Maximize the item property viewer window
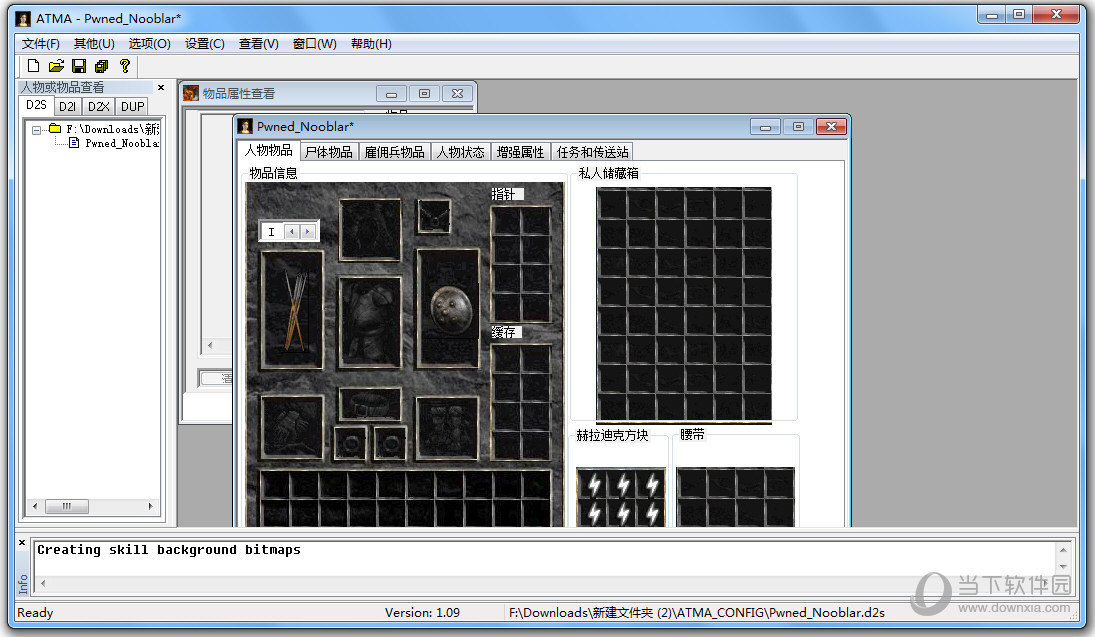The height and width of the screenshot is (637, 1095). click(x=424, y=94)
